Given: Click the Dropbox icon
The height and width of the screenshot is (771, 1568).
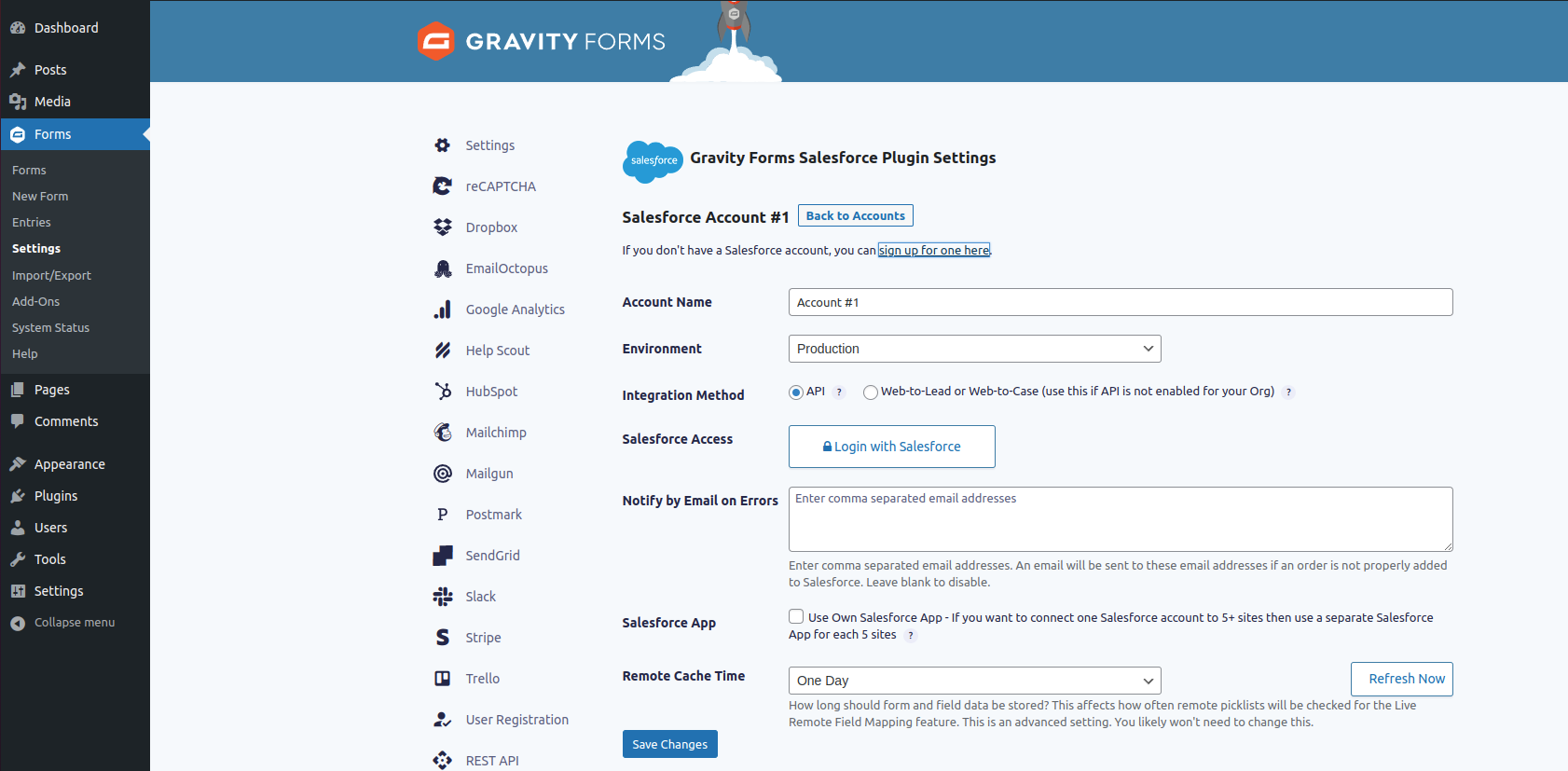Looking at the screenshot, I should [x=443, y=227].
